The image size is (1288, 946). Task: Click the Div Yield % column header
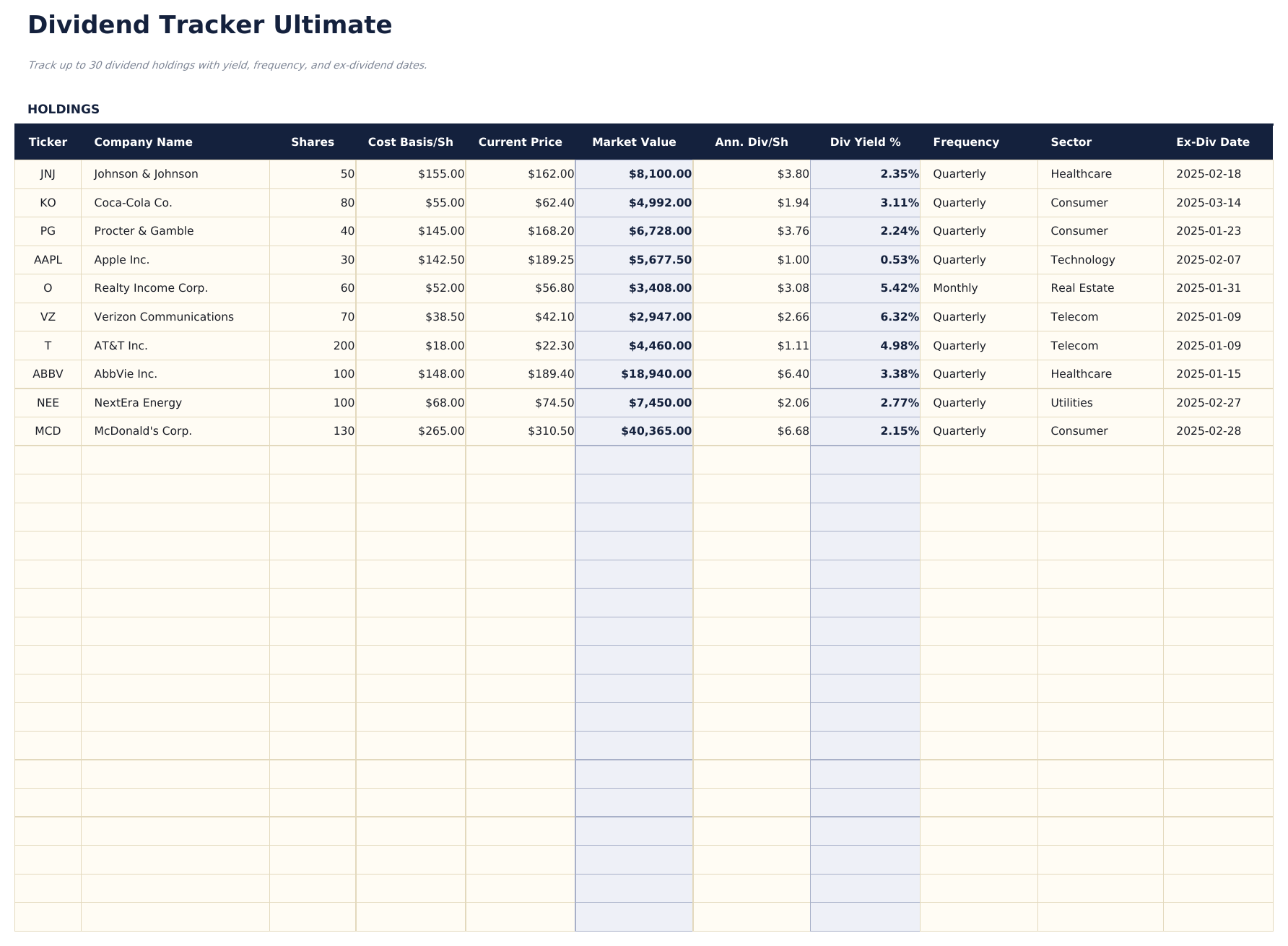coord(865,142)
